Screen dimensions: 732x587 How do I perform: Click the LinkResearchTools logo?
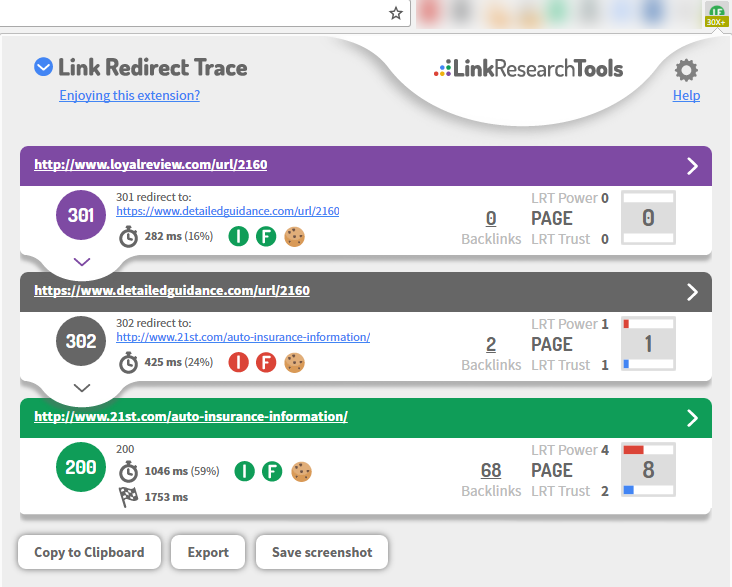(x=528, y=69)
